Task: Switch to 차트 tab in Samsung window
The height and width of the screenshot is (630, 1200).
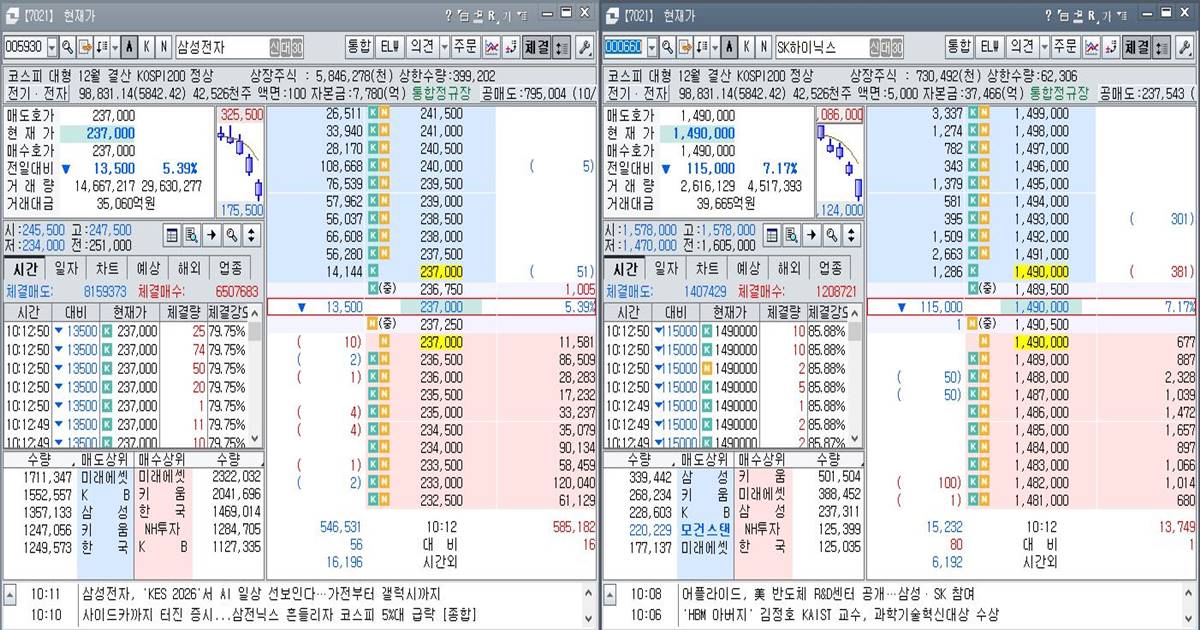Action: click(x=106, y=268)
